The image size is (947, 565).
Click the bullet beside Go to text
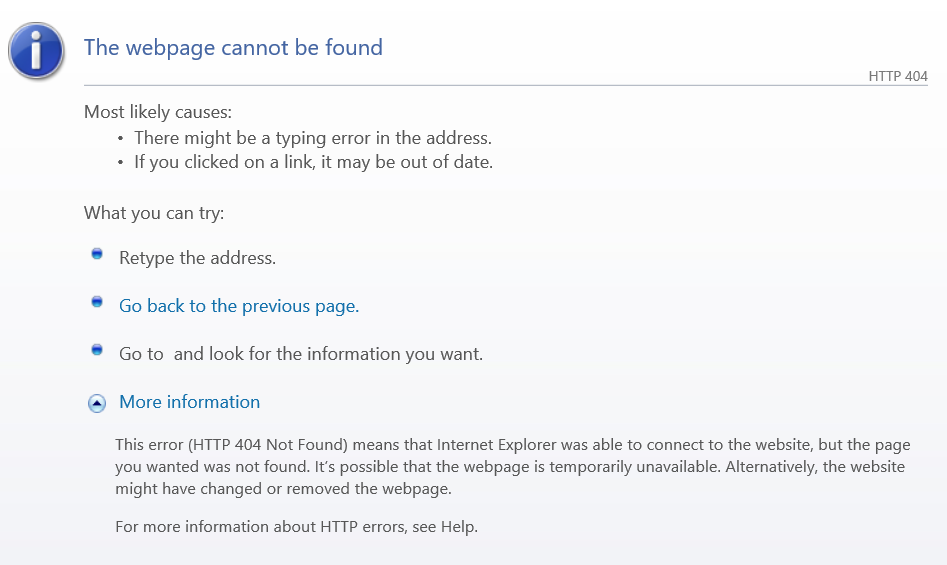click(97, 350)
